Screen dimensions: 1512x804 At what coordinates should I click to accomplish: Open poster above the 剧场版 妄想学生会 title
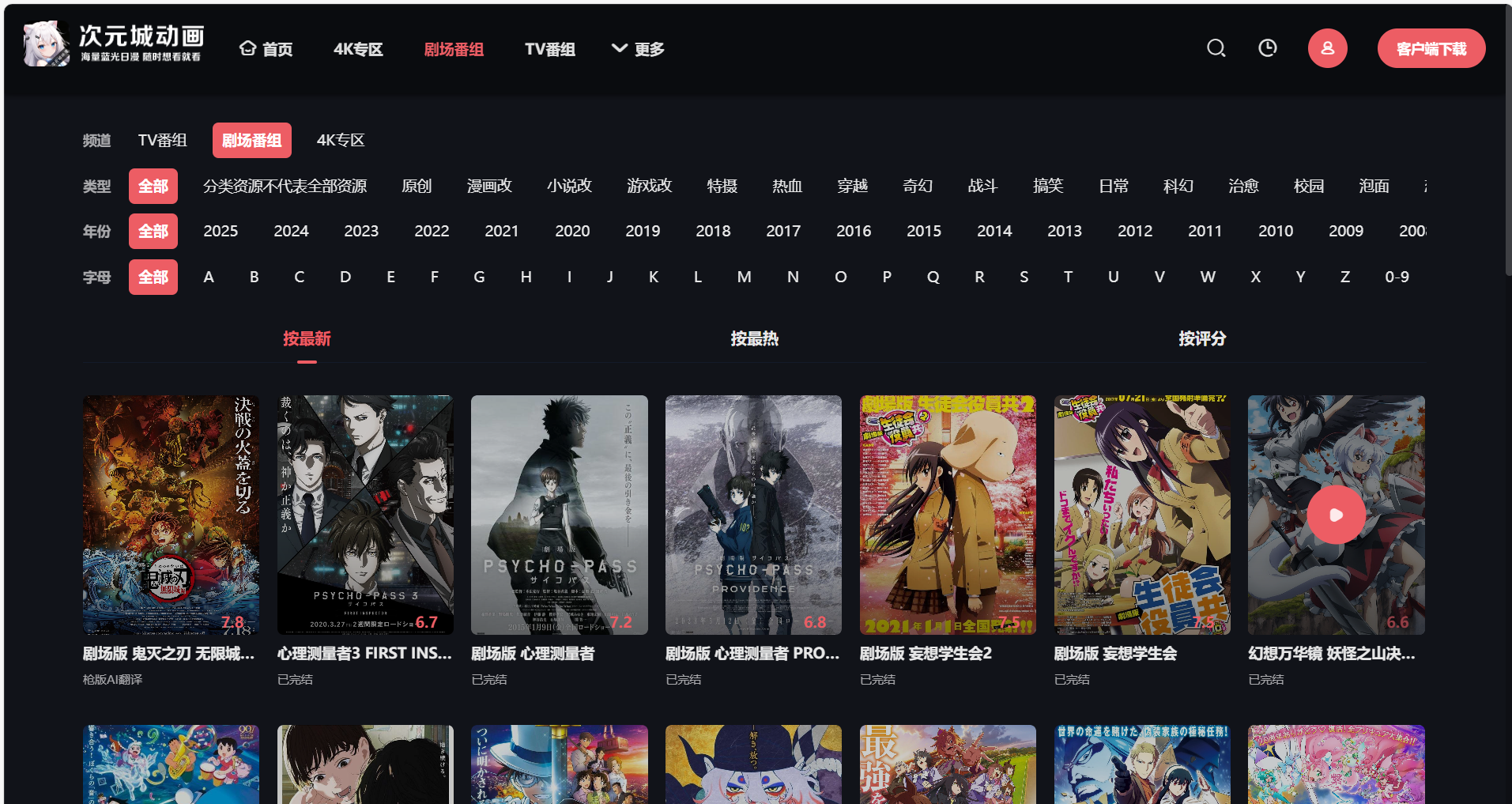[x=1142, y=515]
